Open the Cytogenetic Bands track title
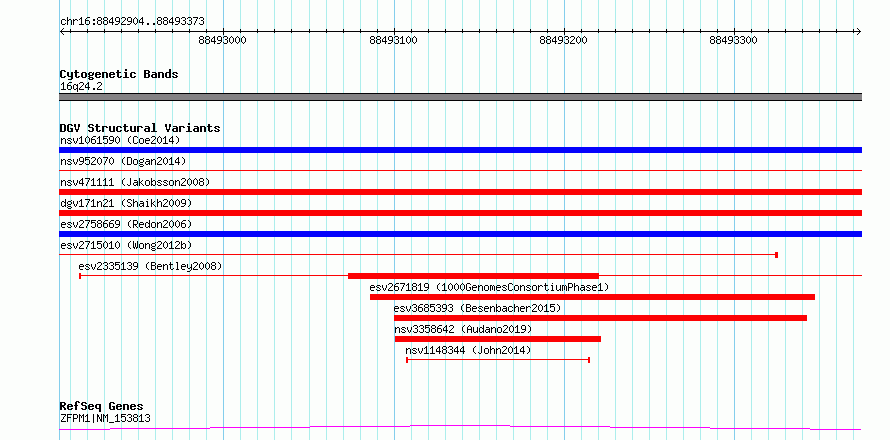890x440 pixels. [119, 74]
